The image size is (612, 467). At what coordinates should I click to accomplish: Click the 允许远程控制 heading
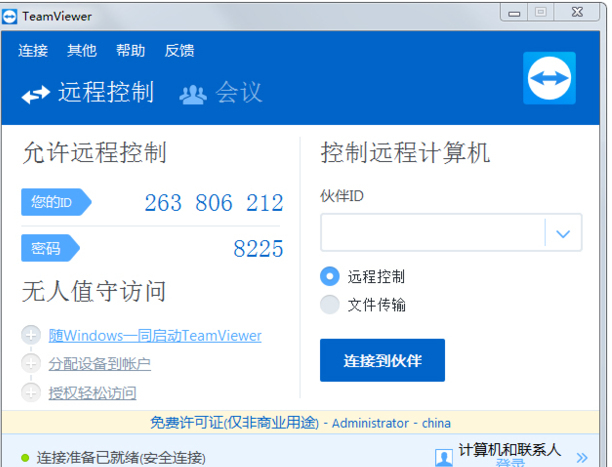point(94,152)
